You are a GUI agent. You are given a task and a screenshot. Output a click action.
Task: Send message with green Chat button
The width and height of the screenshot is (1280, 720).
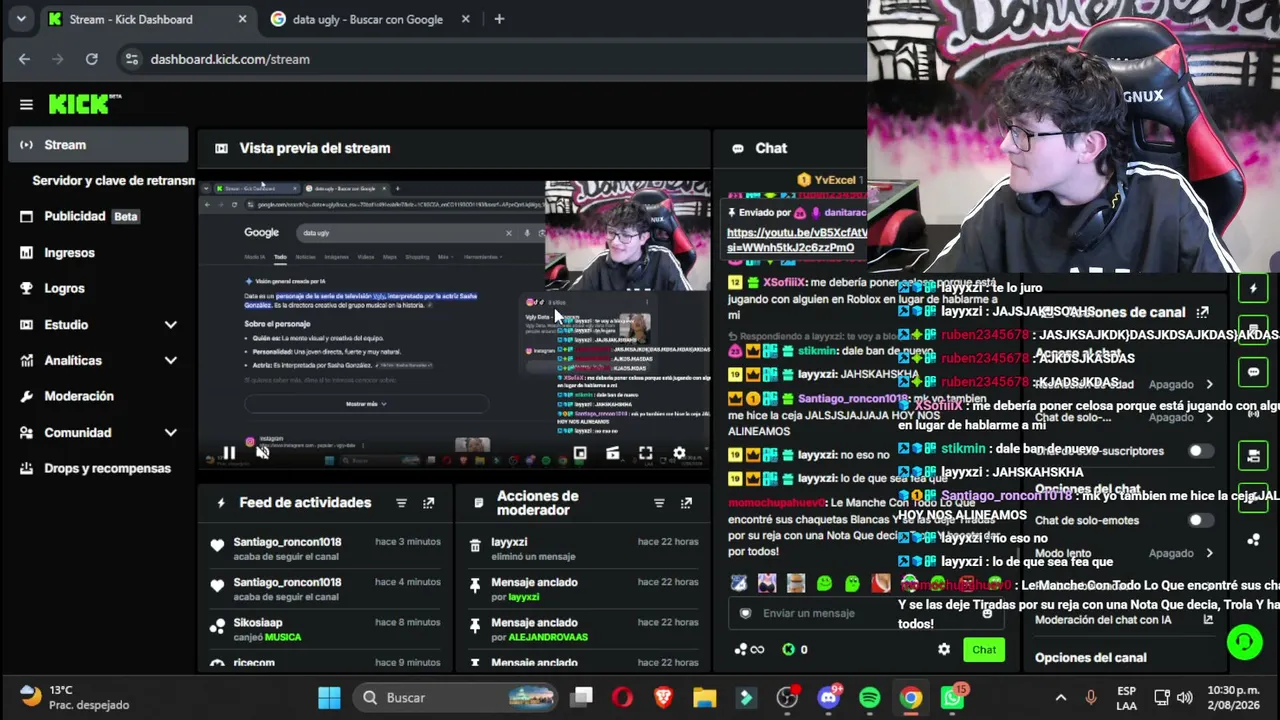click(x=984, y=650)
